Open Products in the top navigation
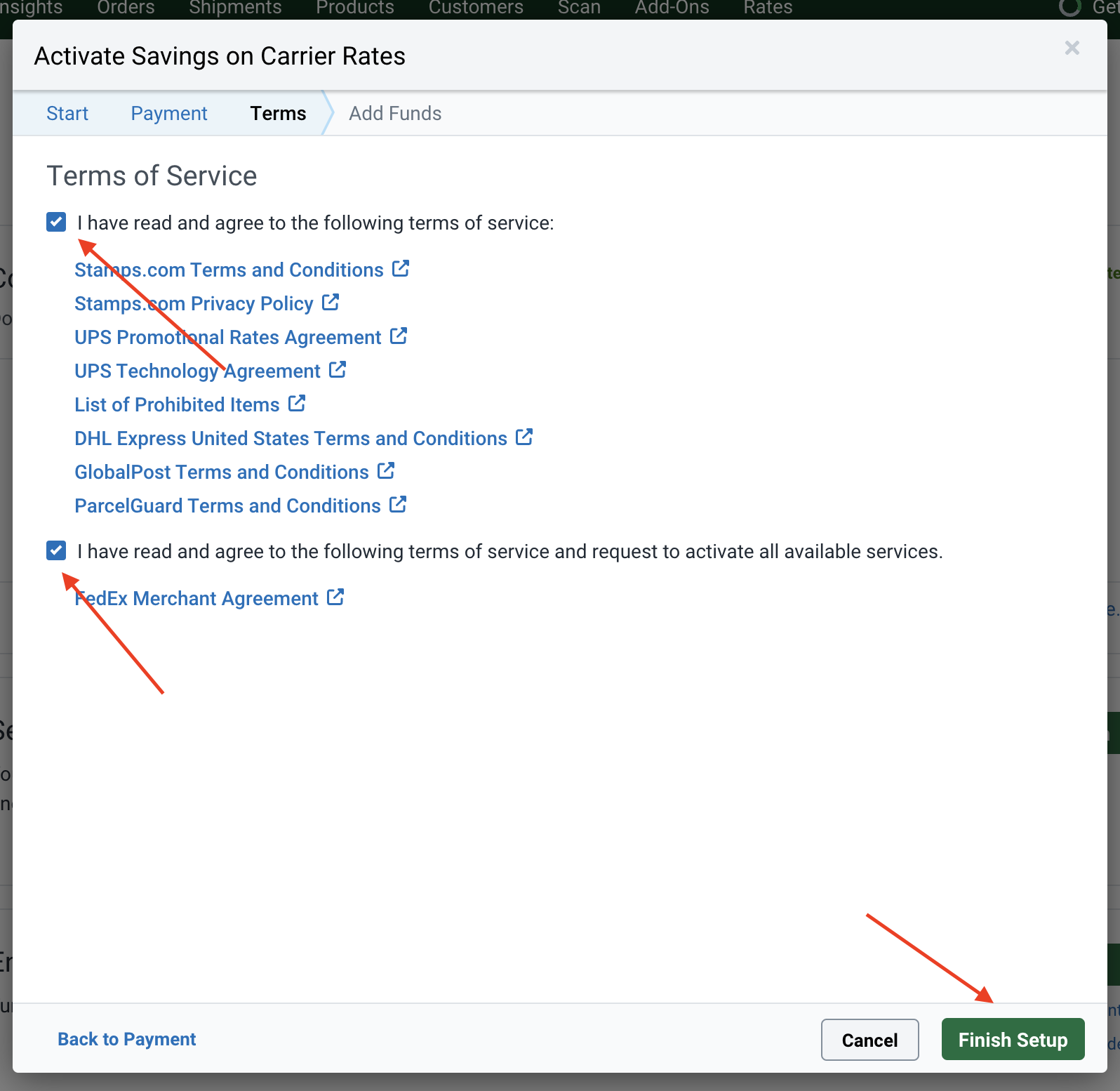The width and height of the screenshot is (1120, 1091). 355,8
